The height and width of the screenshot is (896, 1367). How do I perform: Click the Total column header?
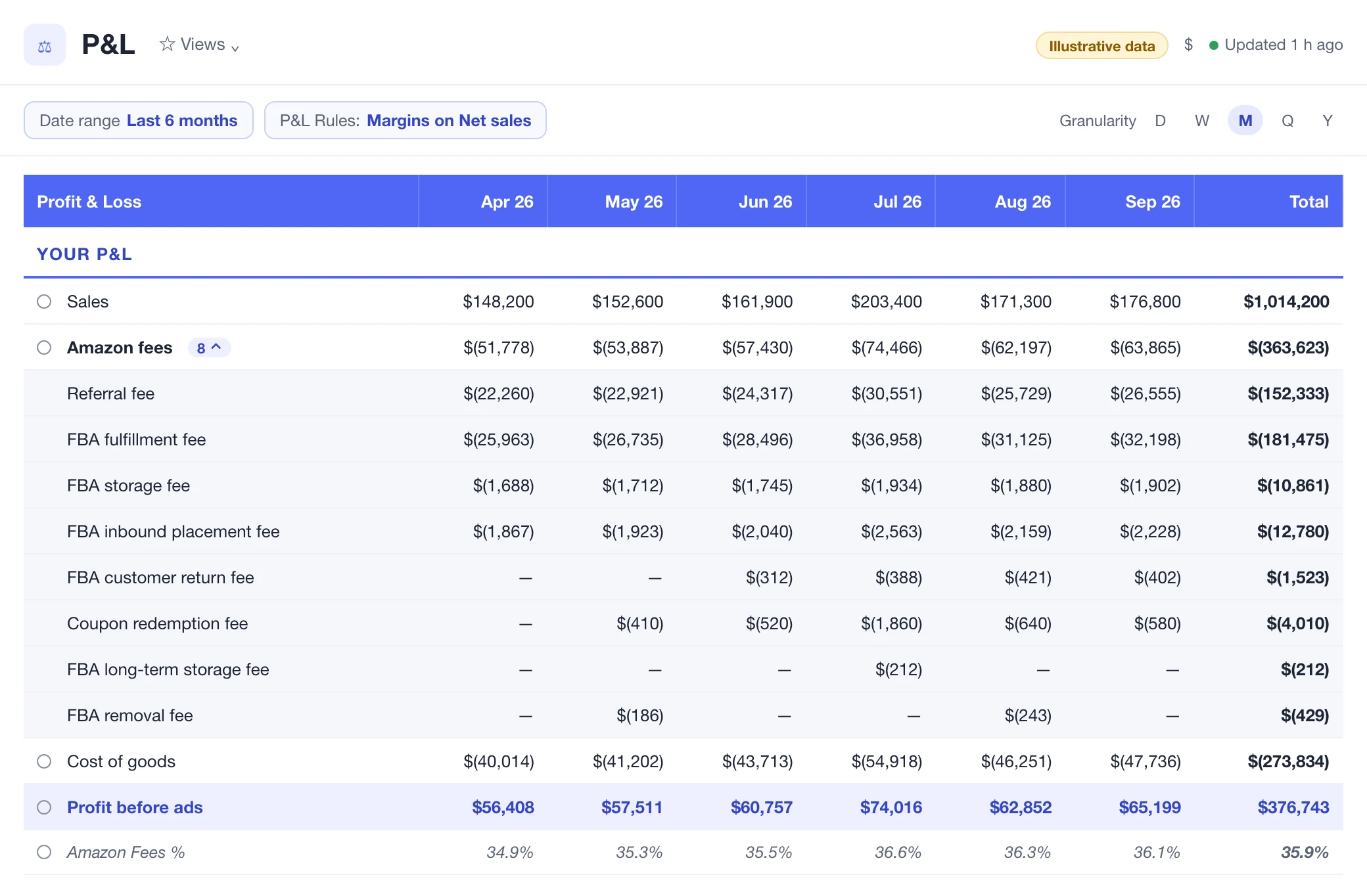coord(1269,201)
